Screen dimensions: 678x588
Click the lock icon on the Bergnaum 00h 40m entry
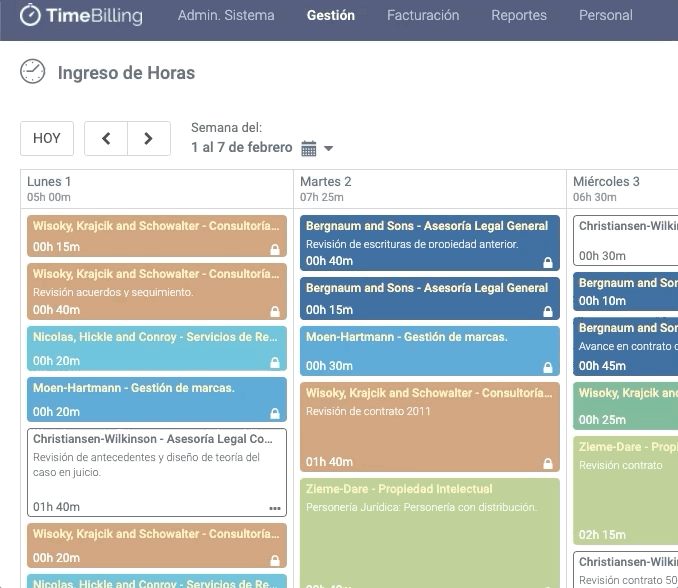coord(547,263)
